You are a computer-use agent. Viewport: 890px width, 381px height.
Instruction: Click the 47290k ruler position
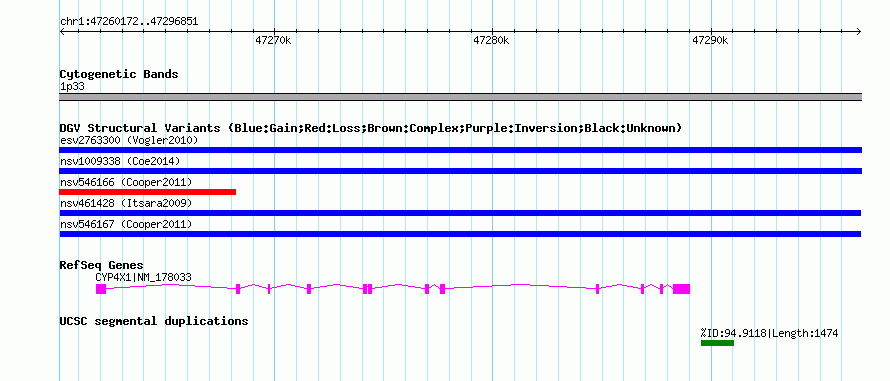[710, 40]
